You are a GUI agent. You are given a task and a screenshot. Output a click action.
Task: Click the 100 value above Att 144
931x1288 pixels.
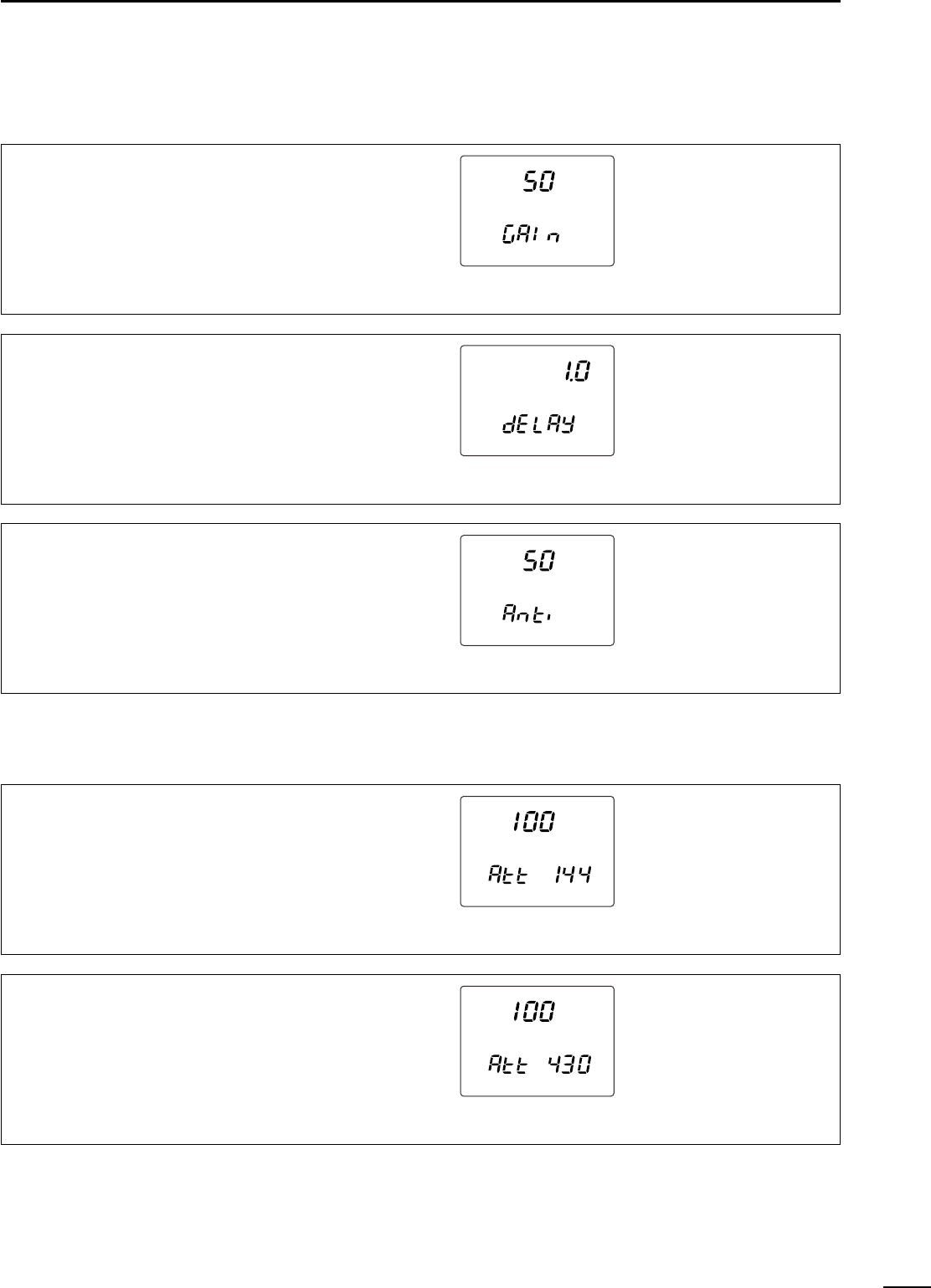click(x=532, y=824)
